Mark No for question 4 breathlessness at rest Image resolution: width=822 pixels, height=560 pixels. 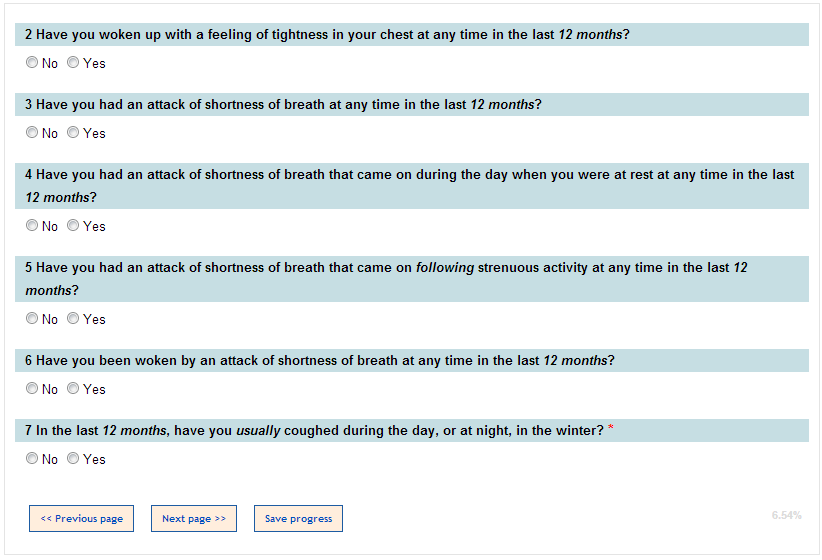(x=32, y=226)
